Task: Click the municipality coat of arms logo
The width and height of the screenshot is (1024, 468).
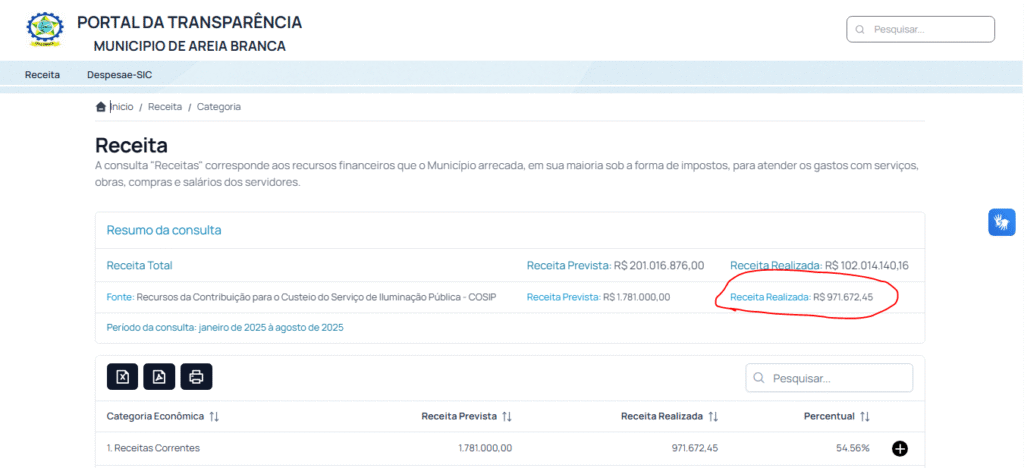Action: [x=45, y=29]
